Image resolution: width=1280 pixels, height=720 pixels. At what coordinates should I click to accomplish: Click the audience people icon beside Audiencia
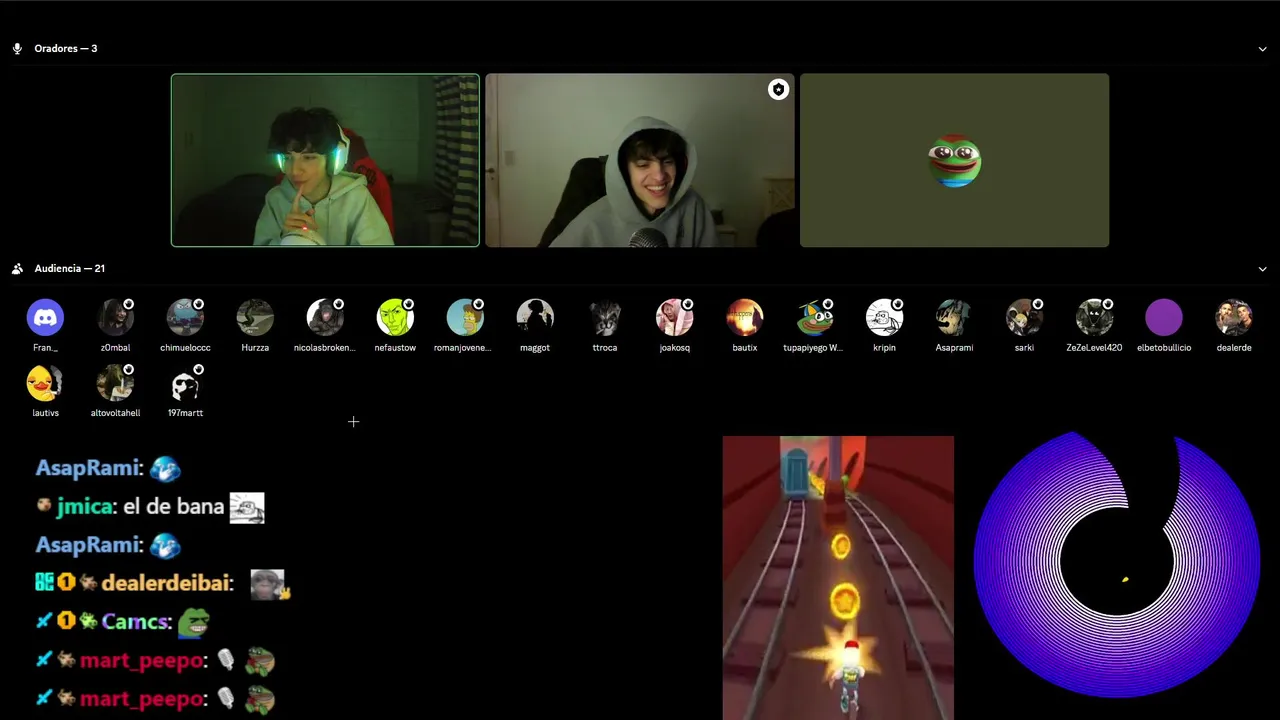pyautogui.click(x=17, y=268)
